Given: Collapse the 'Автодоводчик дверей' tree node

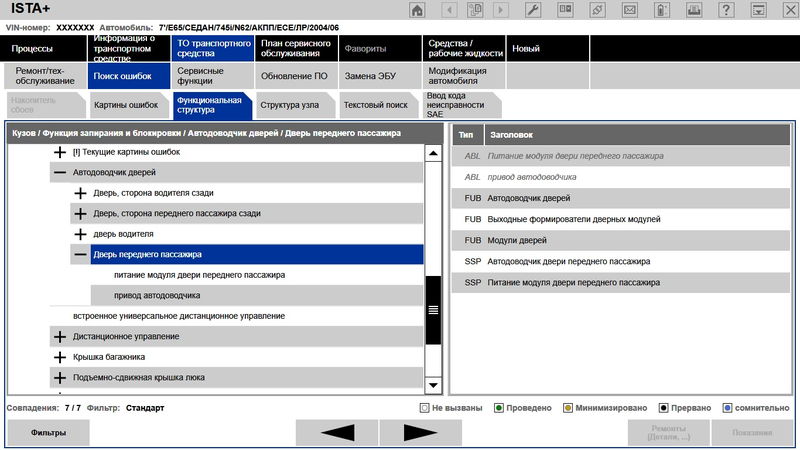Looking at the screenshot, I should point(60,173).
